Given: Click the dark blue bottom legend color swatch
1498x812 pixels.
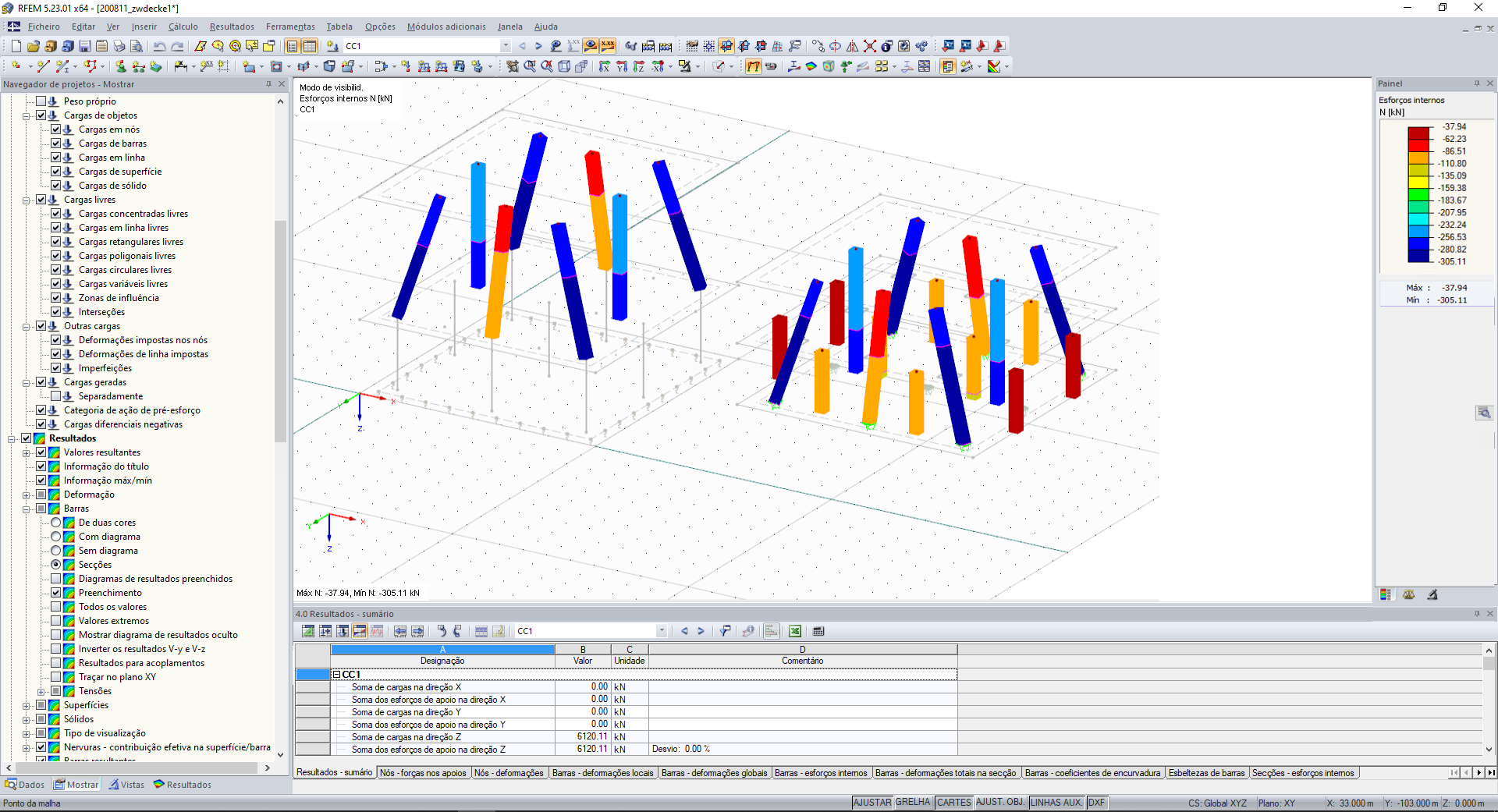Looking at the screenshot, I should (1419, 256).
